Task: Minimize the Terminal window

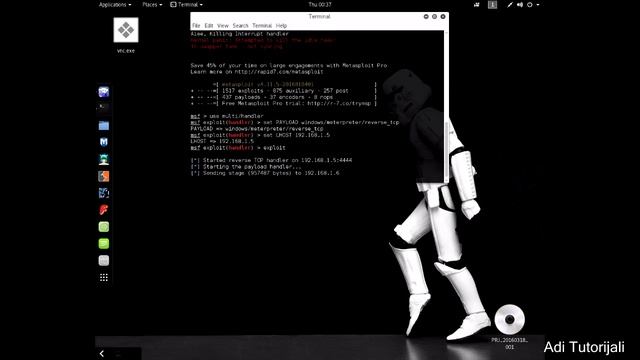Action: 426,16
